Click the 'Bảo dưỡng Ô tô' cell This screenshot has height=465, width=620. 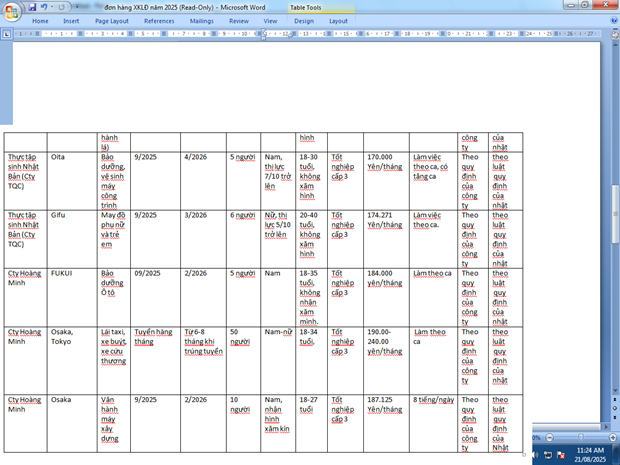coord(113,297)
